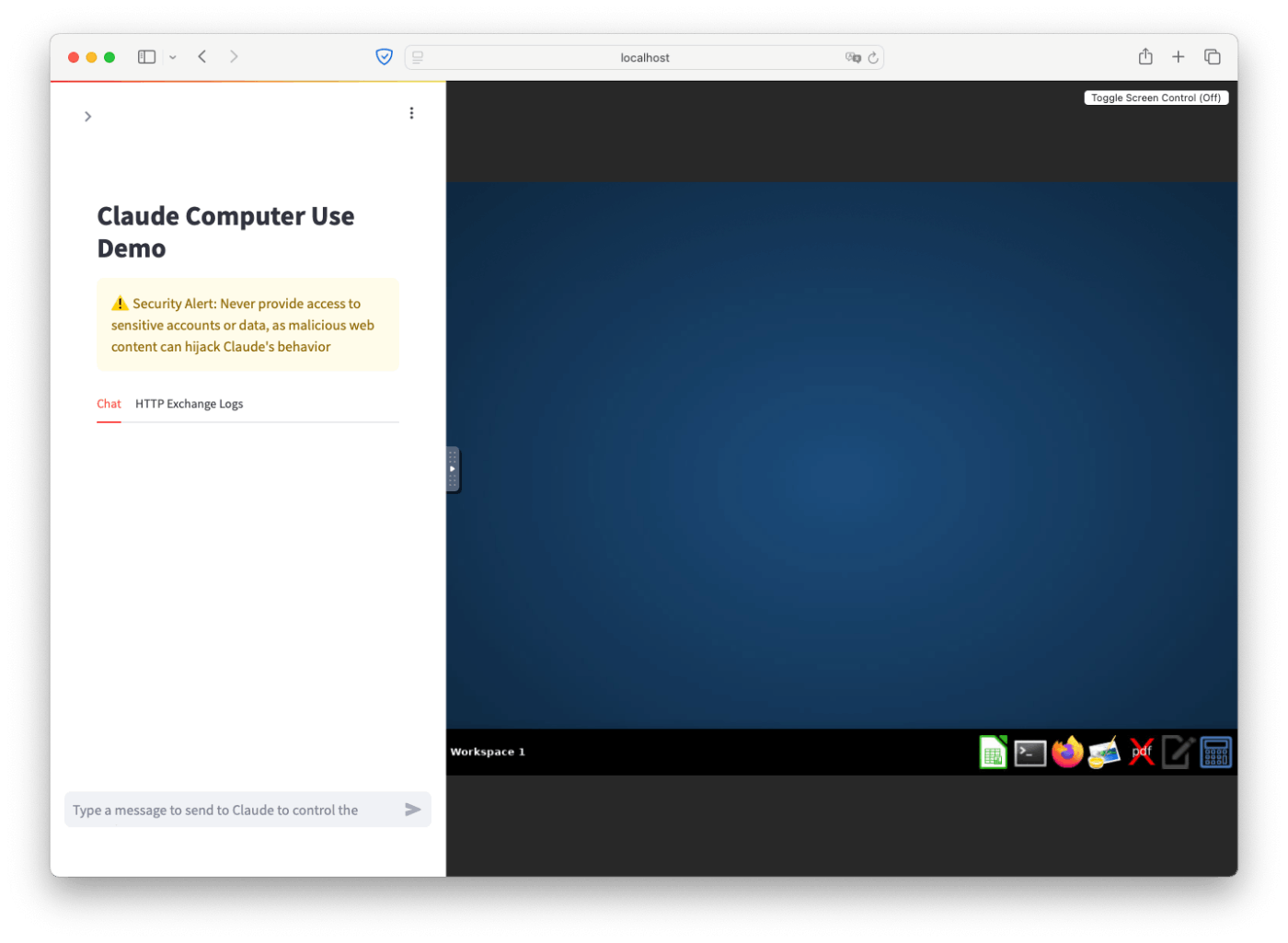This screenshot has height=943, width=1288.
Task: Open the three-dot app menu
Action: tap(411, 113)
